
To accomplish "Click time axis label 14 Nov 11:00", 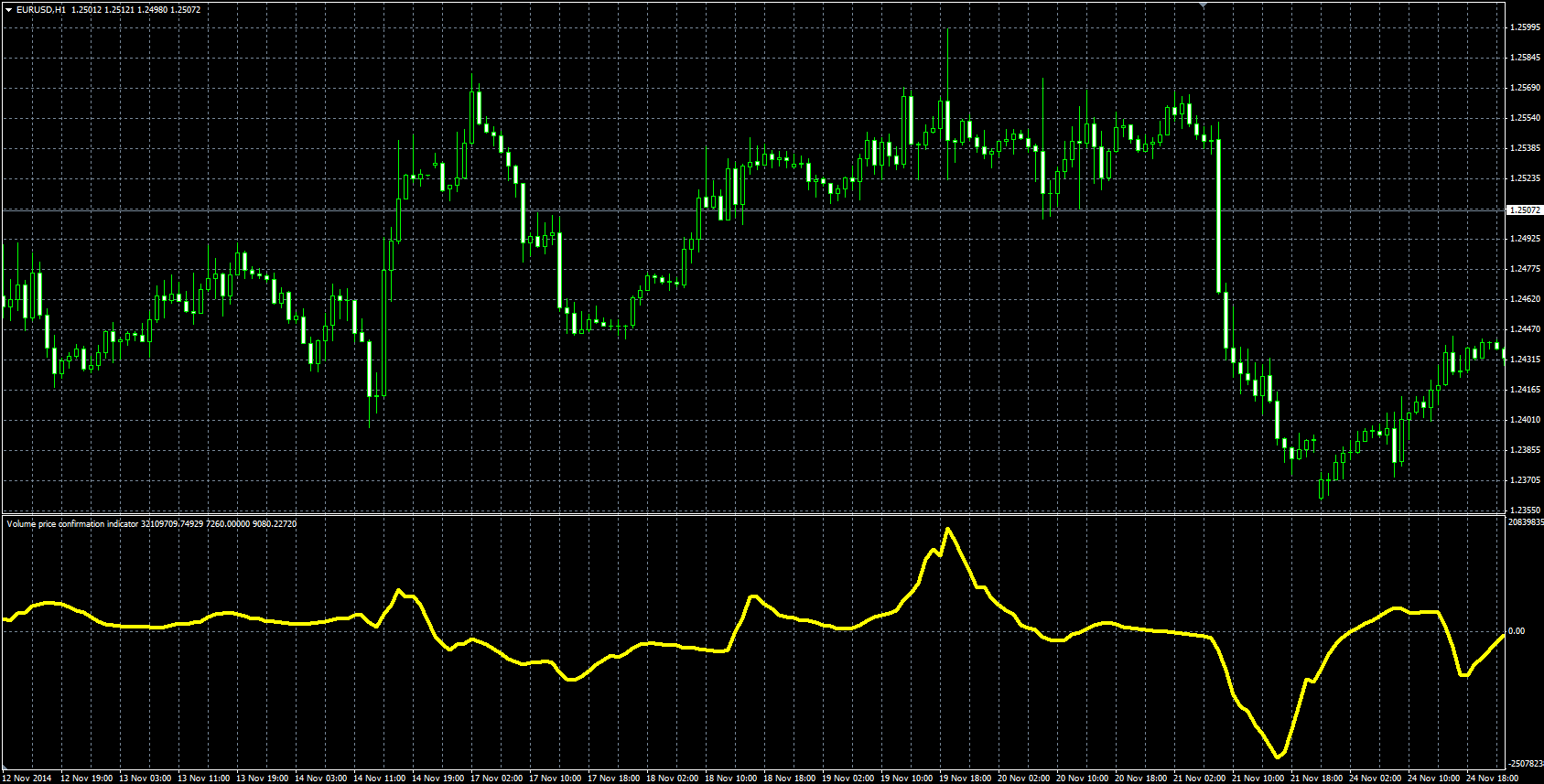I will pyautogui.click(x=380, y=779).
